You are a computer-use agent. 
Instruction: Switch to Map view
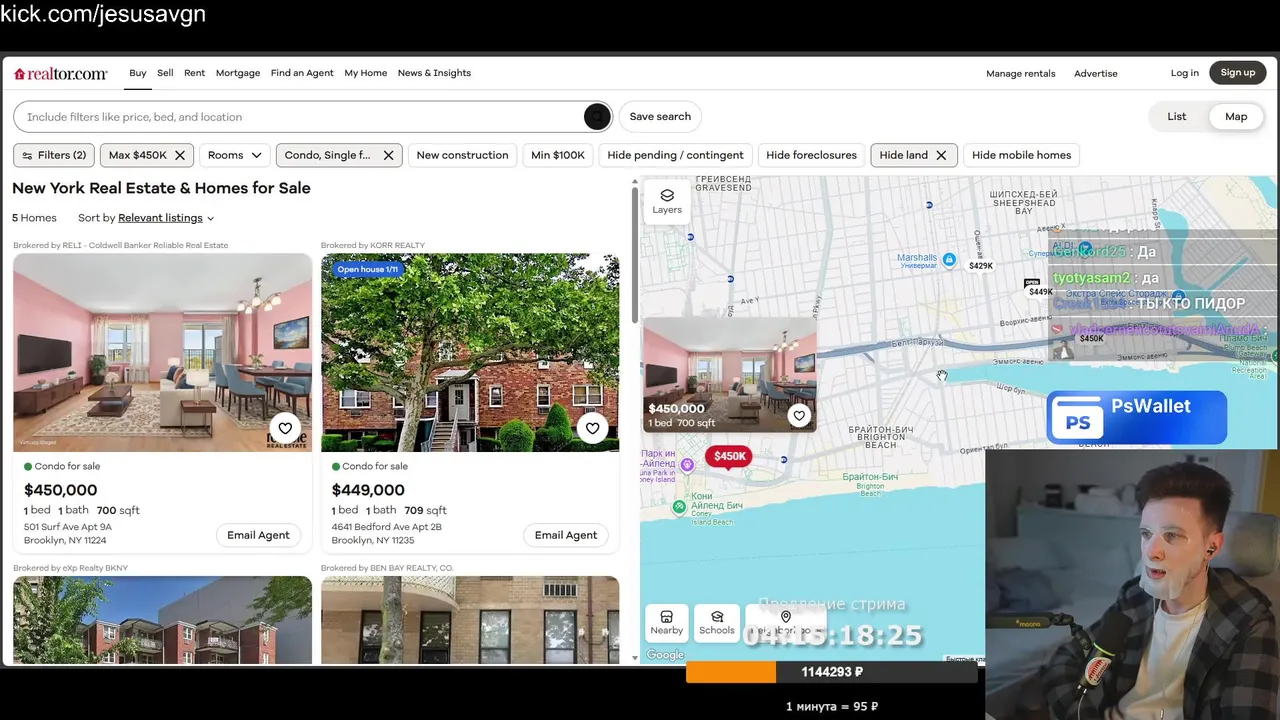1236,117
